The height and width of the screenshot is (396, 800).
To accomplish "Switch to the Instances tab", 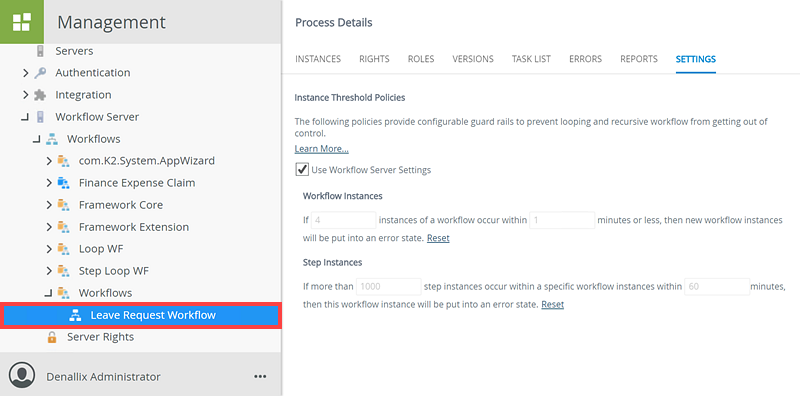I will [318, 59].
